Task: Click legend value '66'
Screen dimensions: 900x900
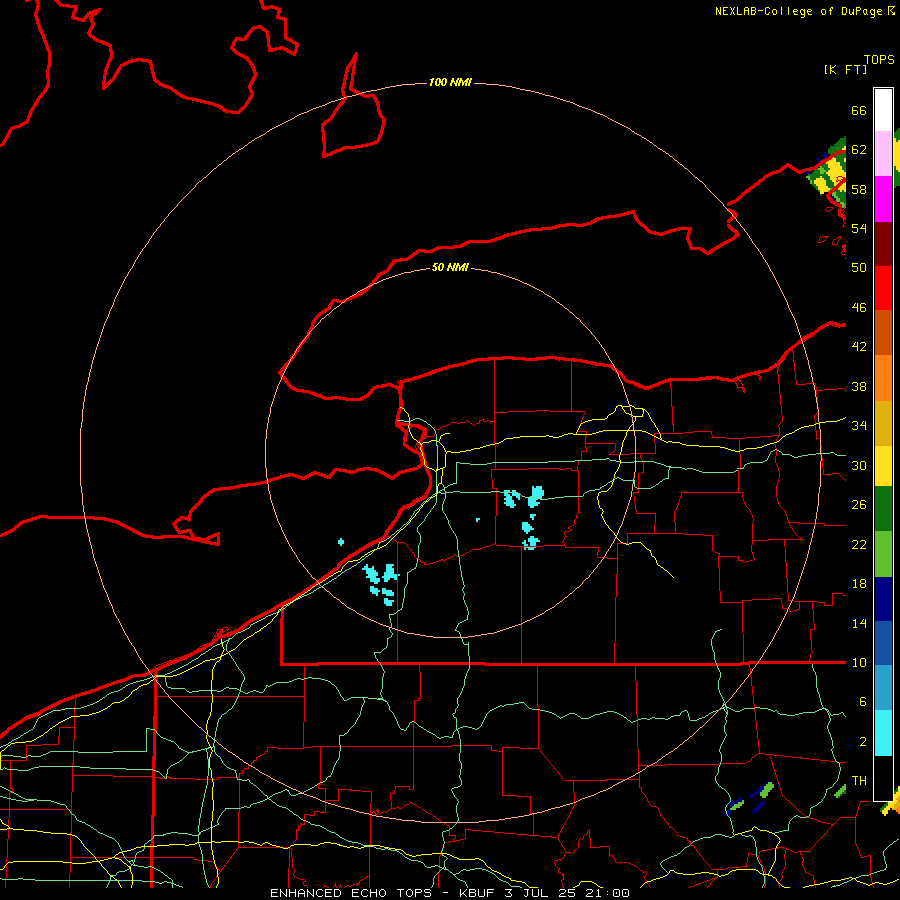Action: pos(859,110)
